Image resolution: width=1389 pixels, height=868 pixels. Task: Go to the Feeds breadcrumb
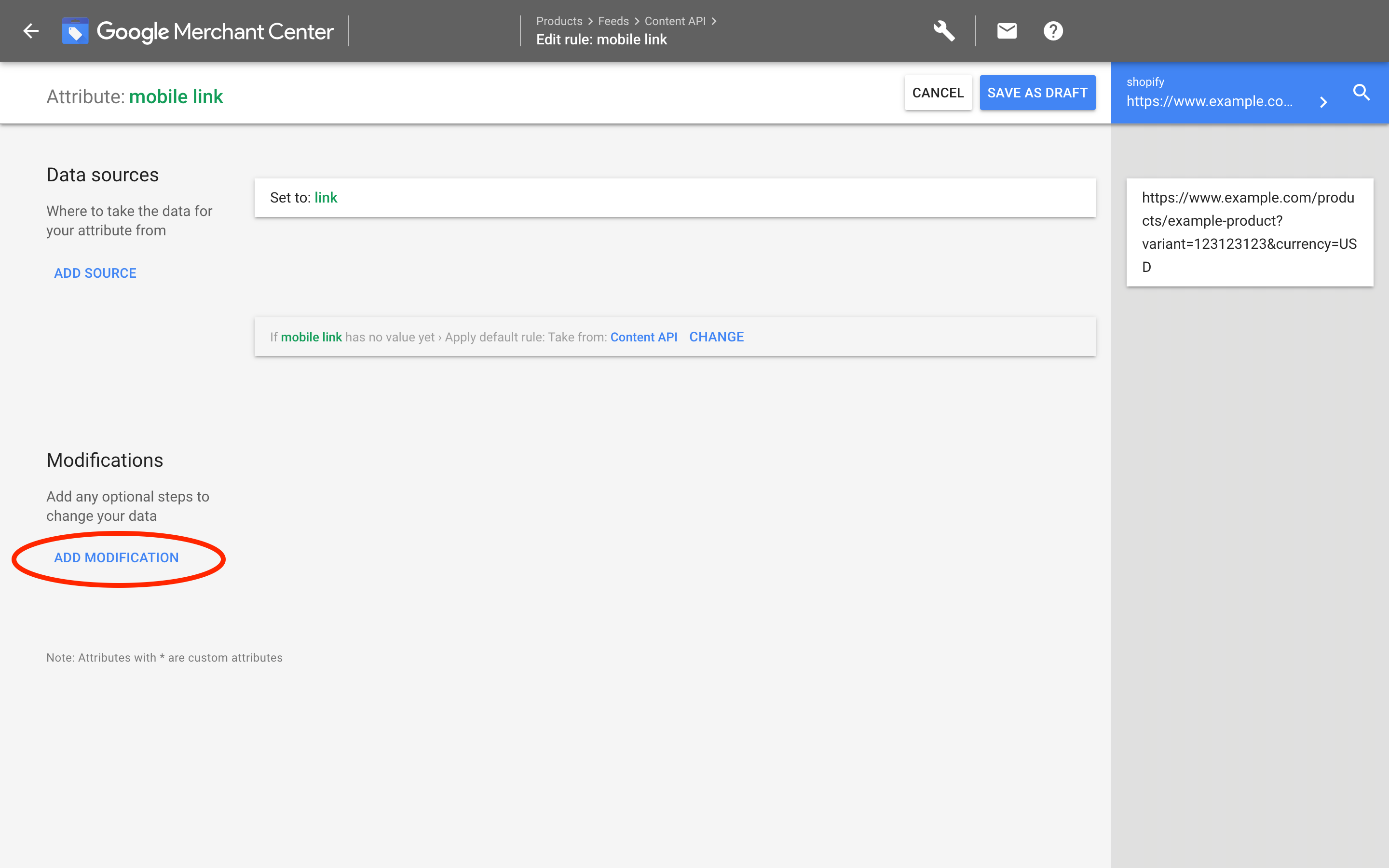pos(613,21)
